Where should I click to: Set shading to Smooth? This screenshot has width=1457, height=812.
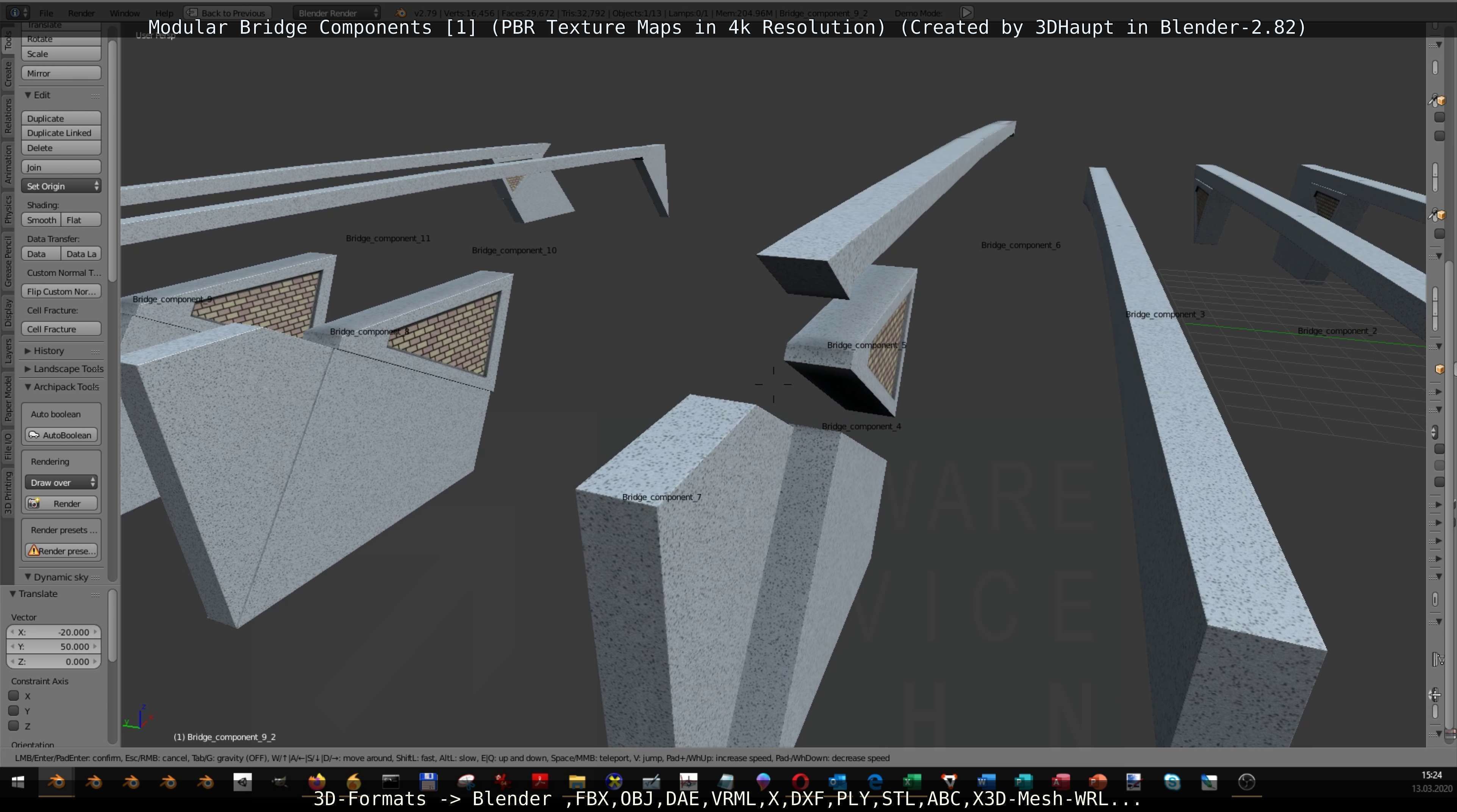41,220
